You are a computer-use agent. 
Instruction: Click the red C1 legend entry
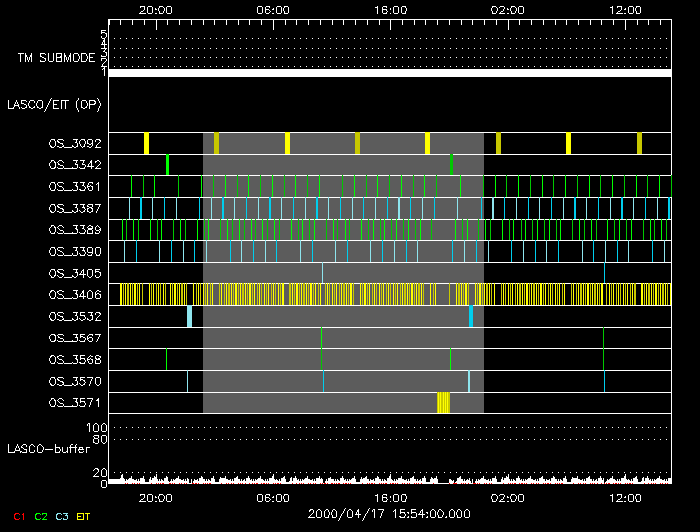coord(16,517)
